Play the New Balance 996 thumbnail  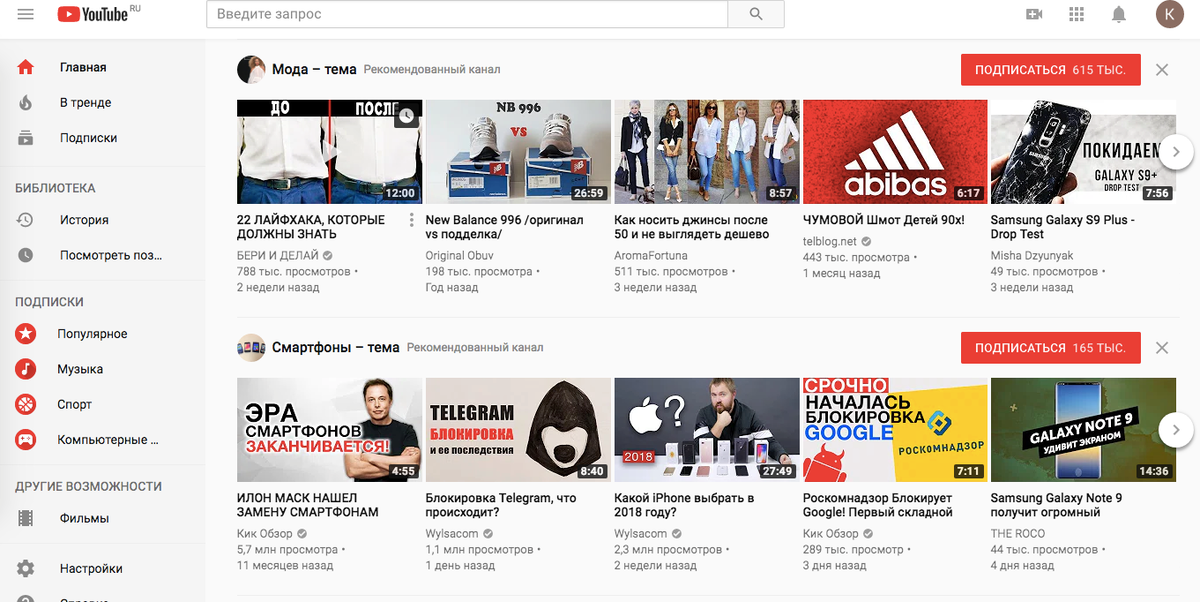[x=518, y=152]
